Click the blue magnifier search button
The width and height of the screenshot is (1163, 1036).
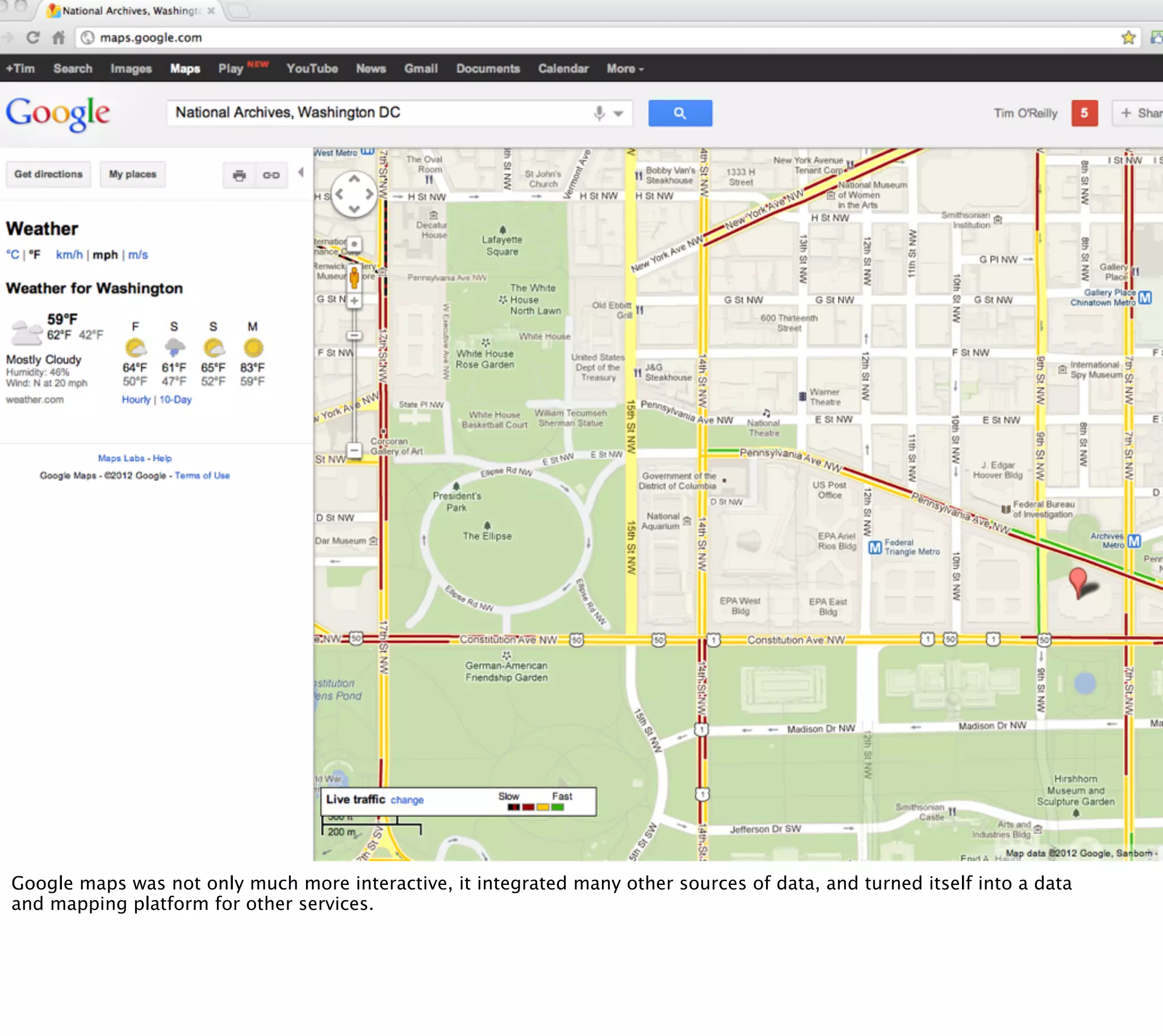[680, 112]
